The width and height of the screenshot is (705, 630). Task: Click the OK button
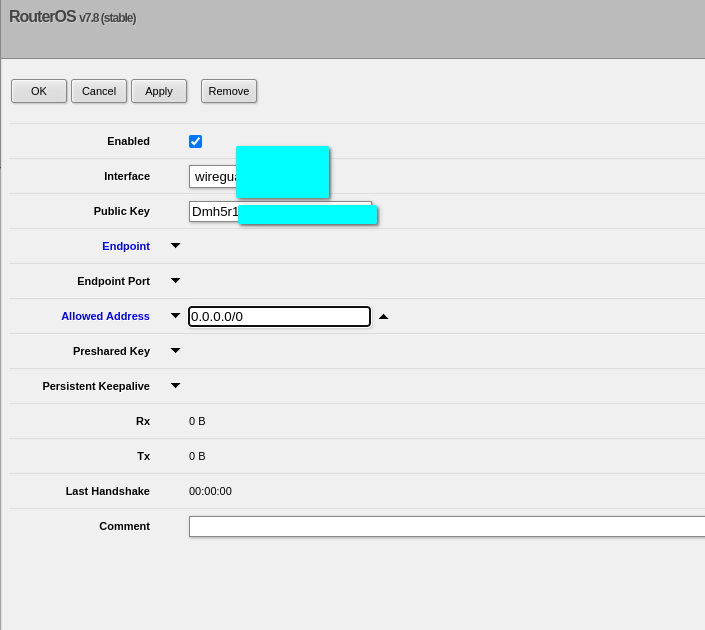click(x=39, y=91)
